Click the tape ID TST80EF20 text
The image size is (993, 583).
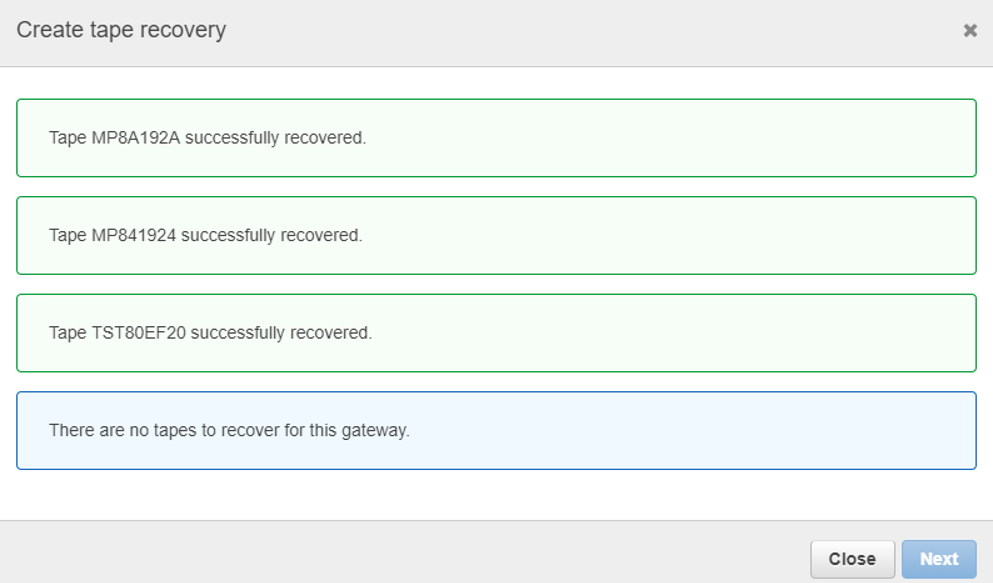pos(139,332)
